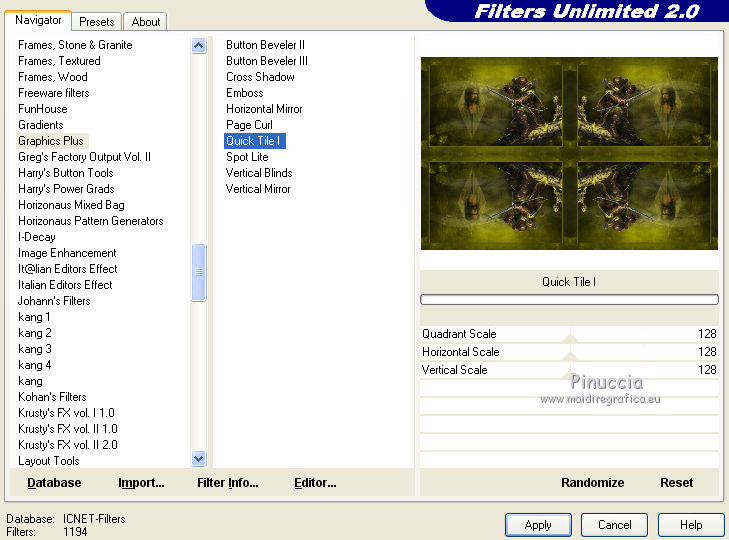The image size is (729, 540).
Task: Select Kohan's Filters category
Action: (52, 397)
